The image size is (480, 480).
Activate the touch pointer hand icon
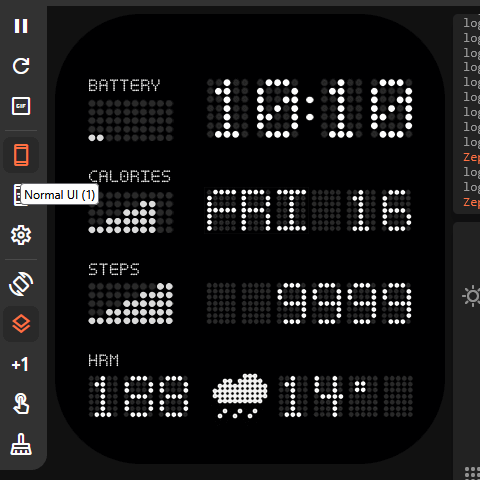point(21,404)
